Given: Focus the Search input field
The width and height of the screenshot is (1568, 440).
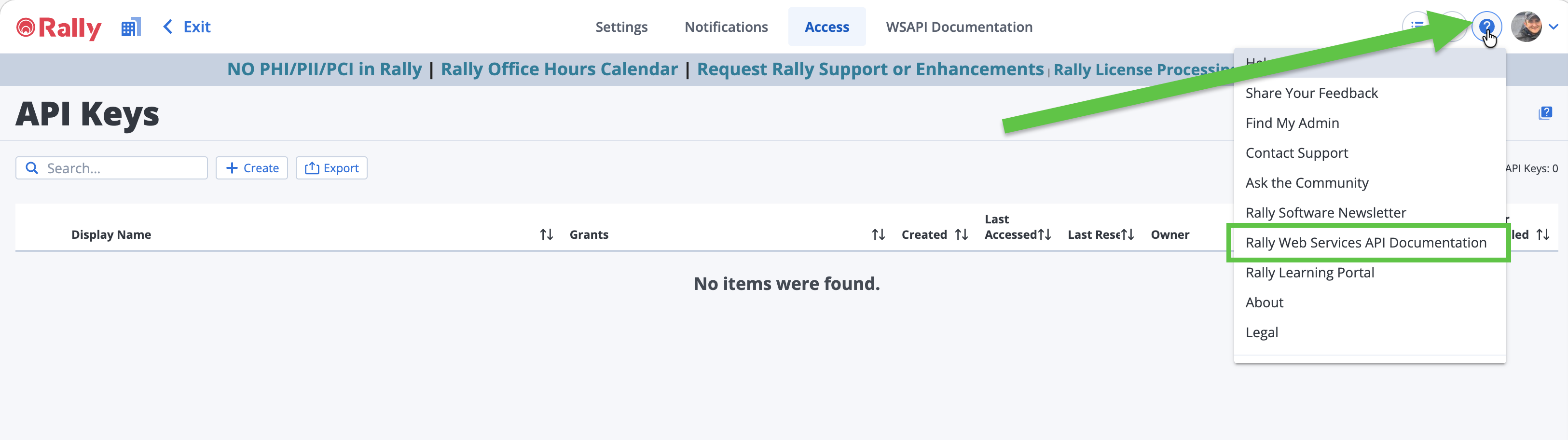Looking at the screenshot, I should click(111, 168).
